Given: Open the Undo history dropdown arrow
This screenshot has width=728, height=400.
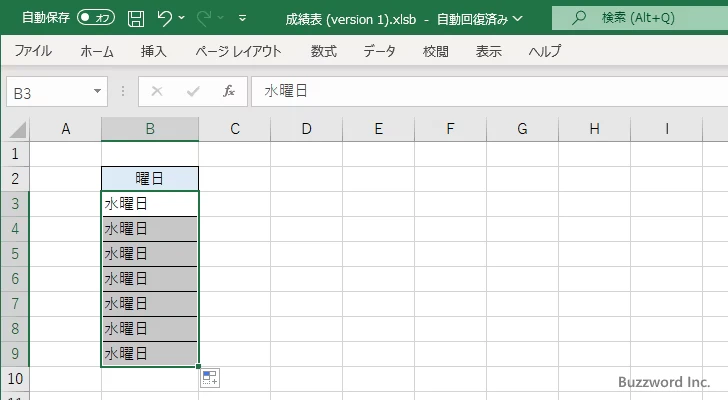Looking at the screenshot, I should [x=182, y=18].
